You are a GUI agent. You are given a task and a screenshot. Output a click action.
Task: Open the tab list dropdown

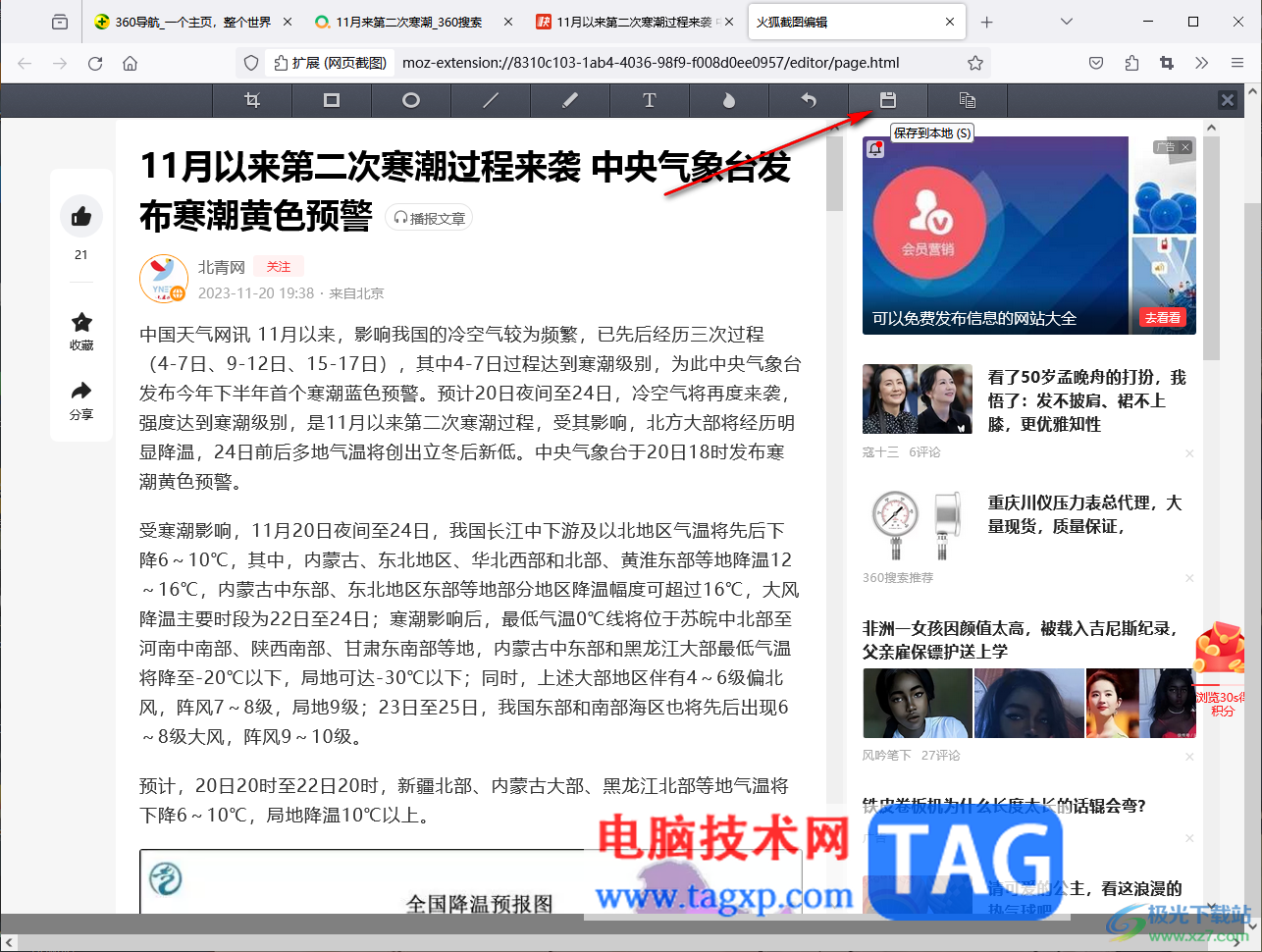point(1066,21)
